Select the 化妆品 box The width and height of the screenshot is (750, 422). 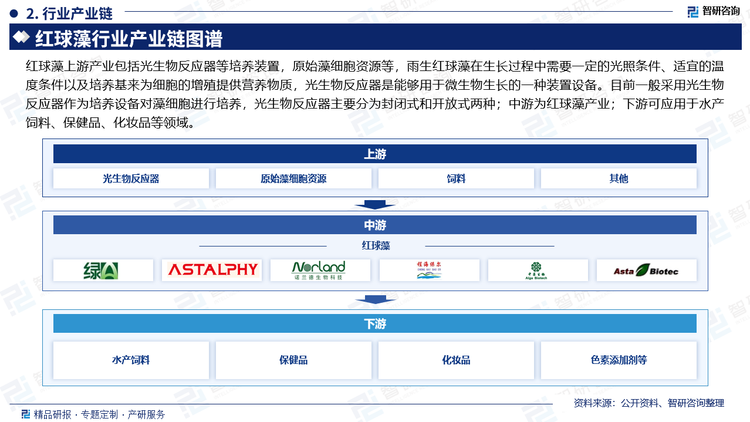[x=456, y=360]
